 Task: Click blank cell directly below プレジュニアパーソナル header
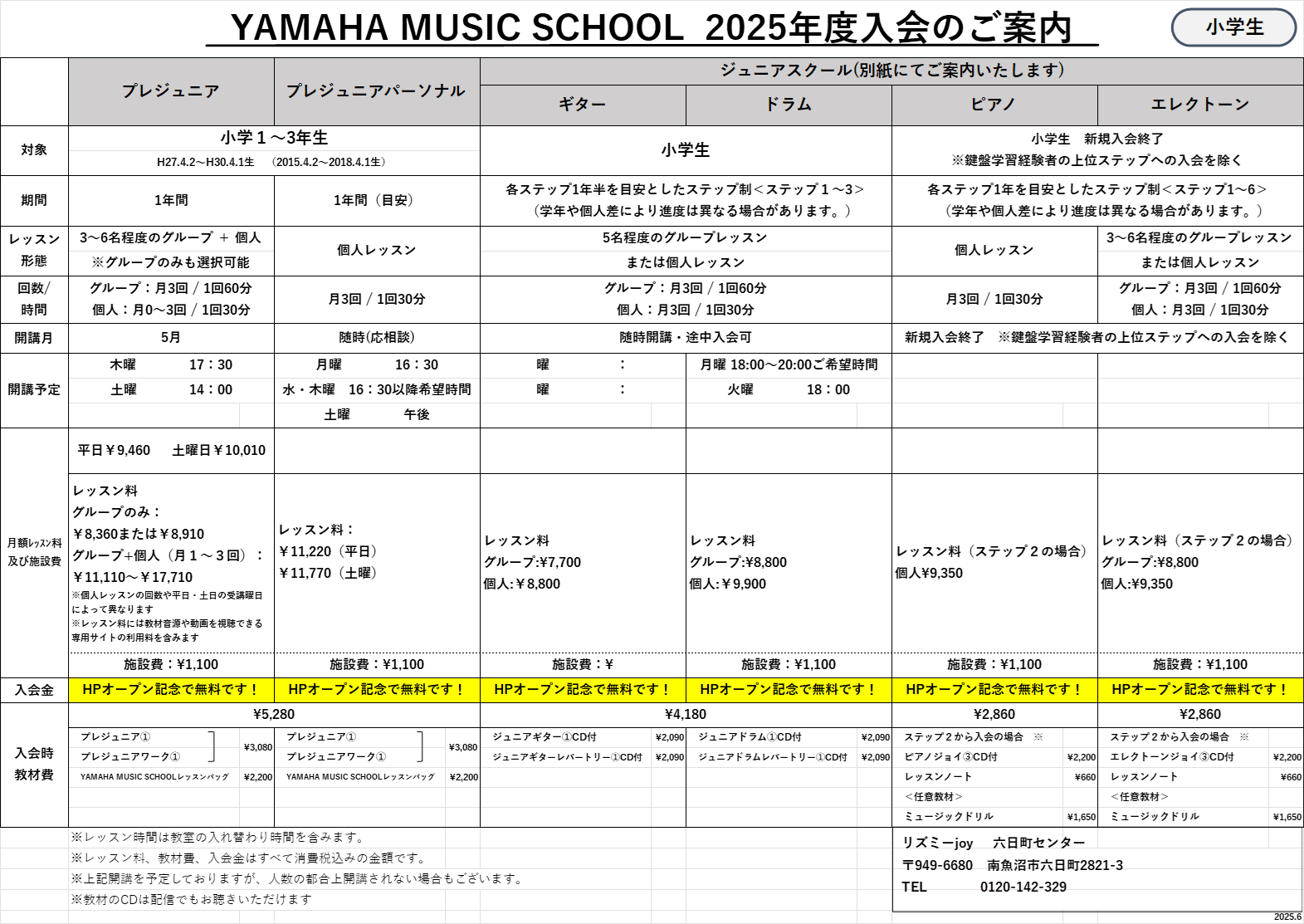pos(377,138)
